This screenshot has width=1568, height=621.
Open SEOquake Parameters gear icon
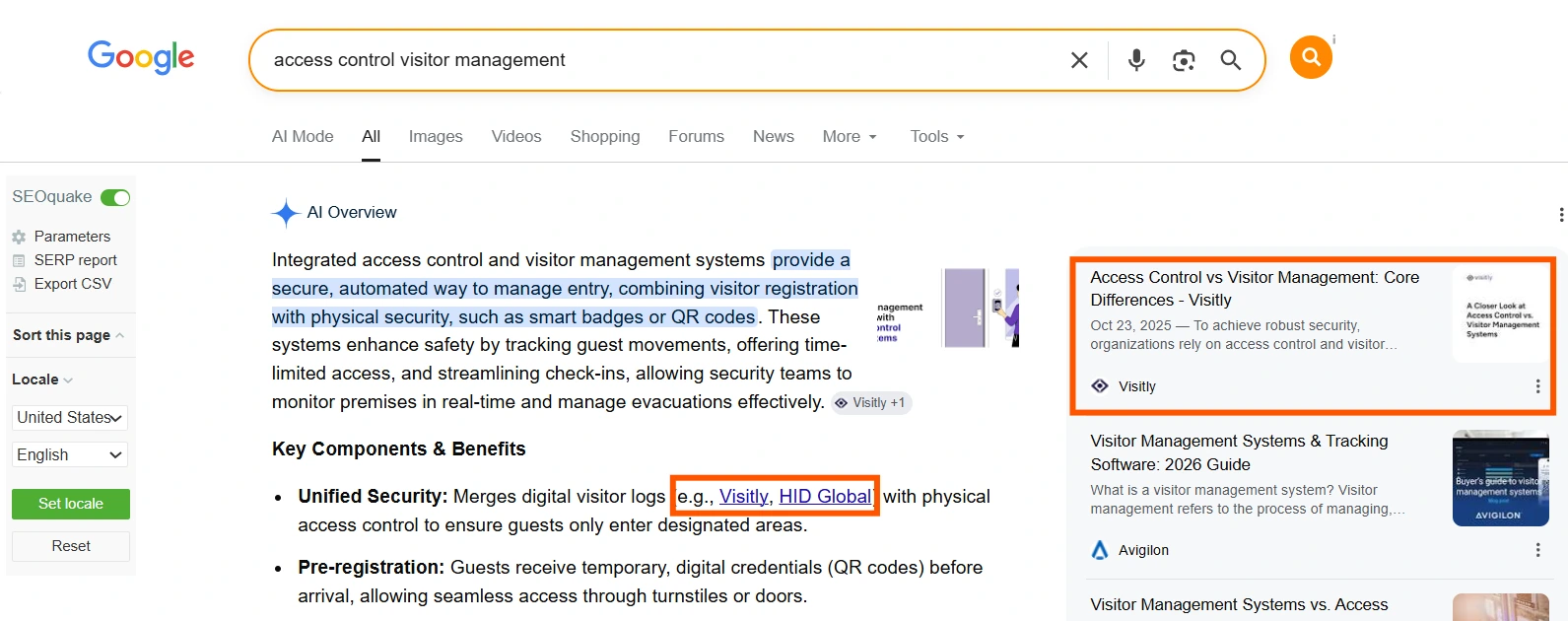(x=19, y=237)
